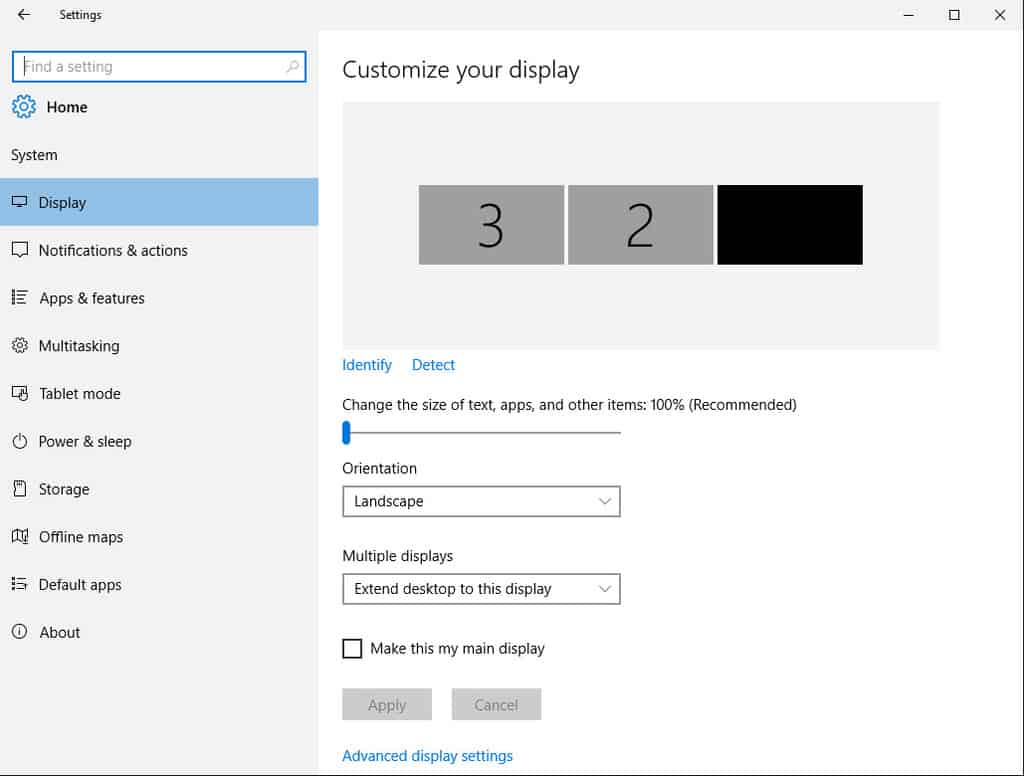Maximize the Settings window
Image resolution: width=1024 pixels, height=776 pixels.
[x=954, y=14]
